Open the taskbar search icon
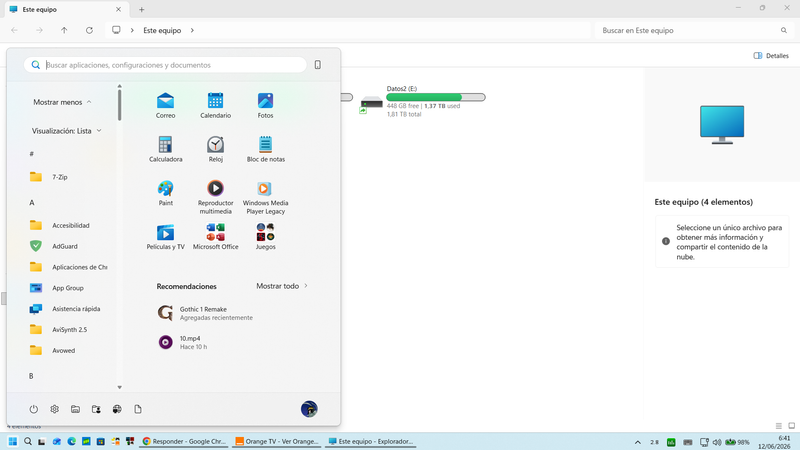 tap(28, 441)
